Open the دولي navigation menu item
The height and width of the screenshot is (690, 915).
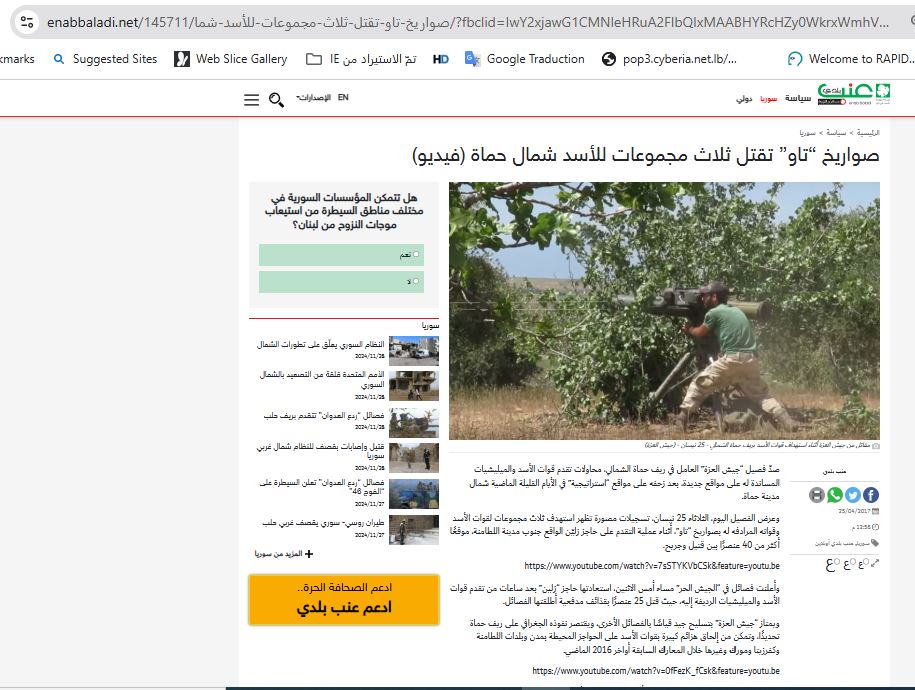pyautogui.click(x=744, y=98)
